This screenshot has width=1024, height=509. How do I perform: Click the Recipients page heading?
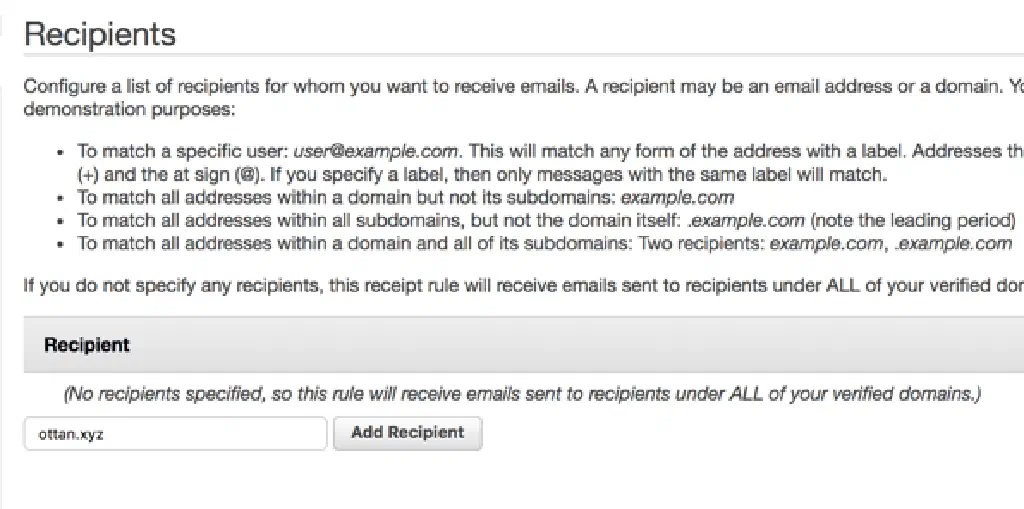(x=100, y=35)
